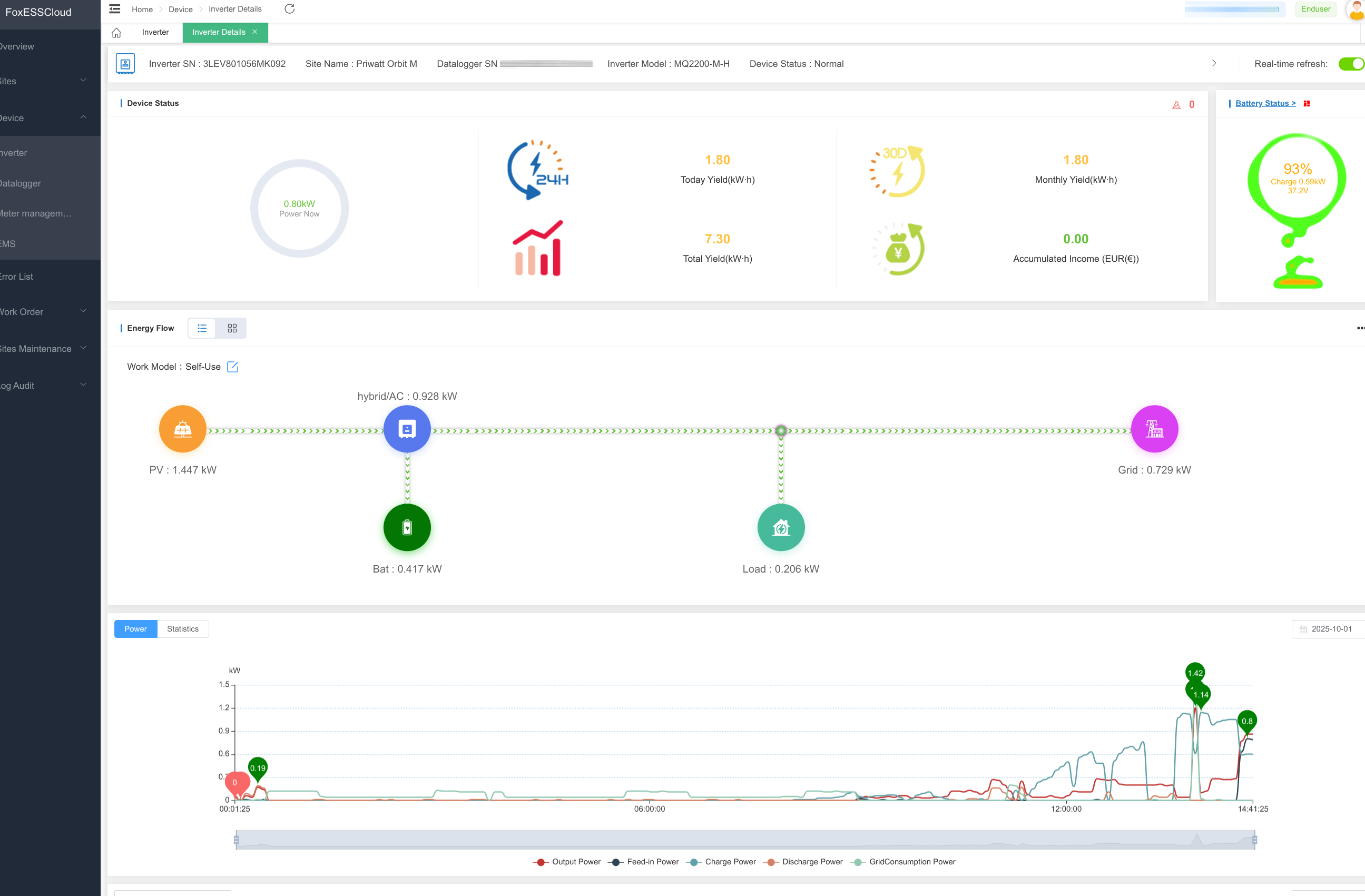Click the Load house node icon
Viewport: 1365px width, 896px height.
781,527
